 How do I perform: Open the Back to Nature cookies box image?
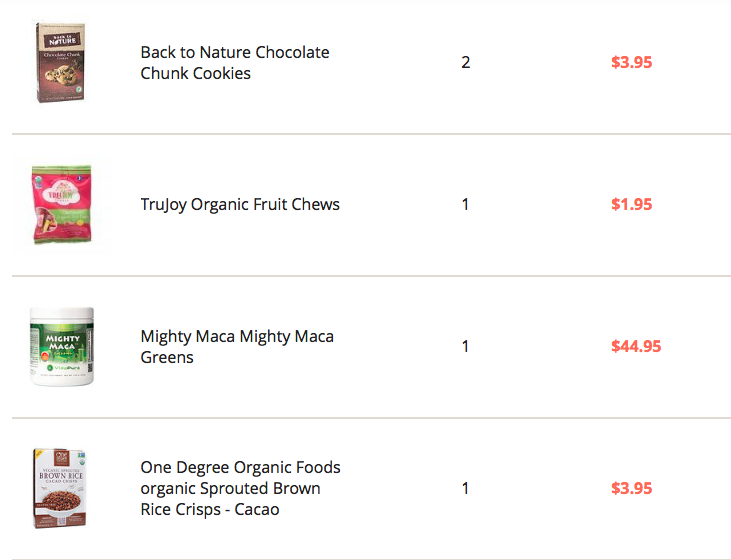(x=61, y=62)
